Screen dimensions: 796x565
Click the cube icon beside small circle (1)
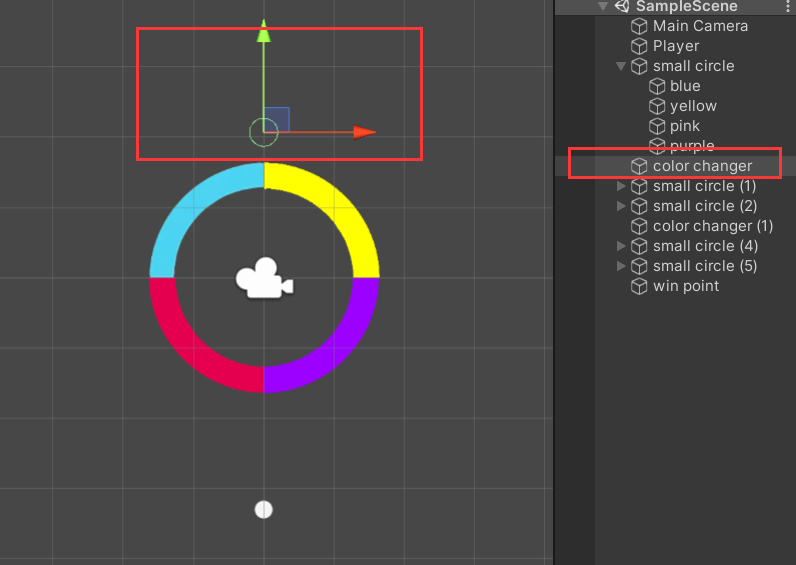point(639,186)
